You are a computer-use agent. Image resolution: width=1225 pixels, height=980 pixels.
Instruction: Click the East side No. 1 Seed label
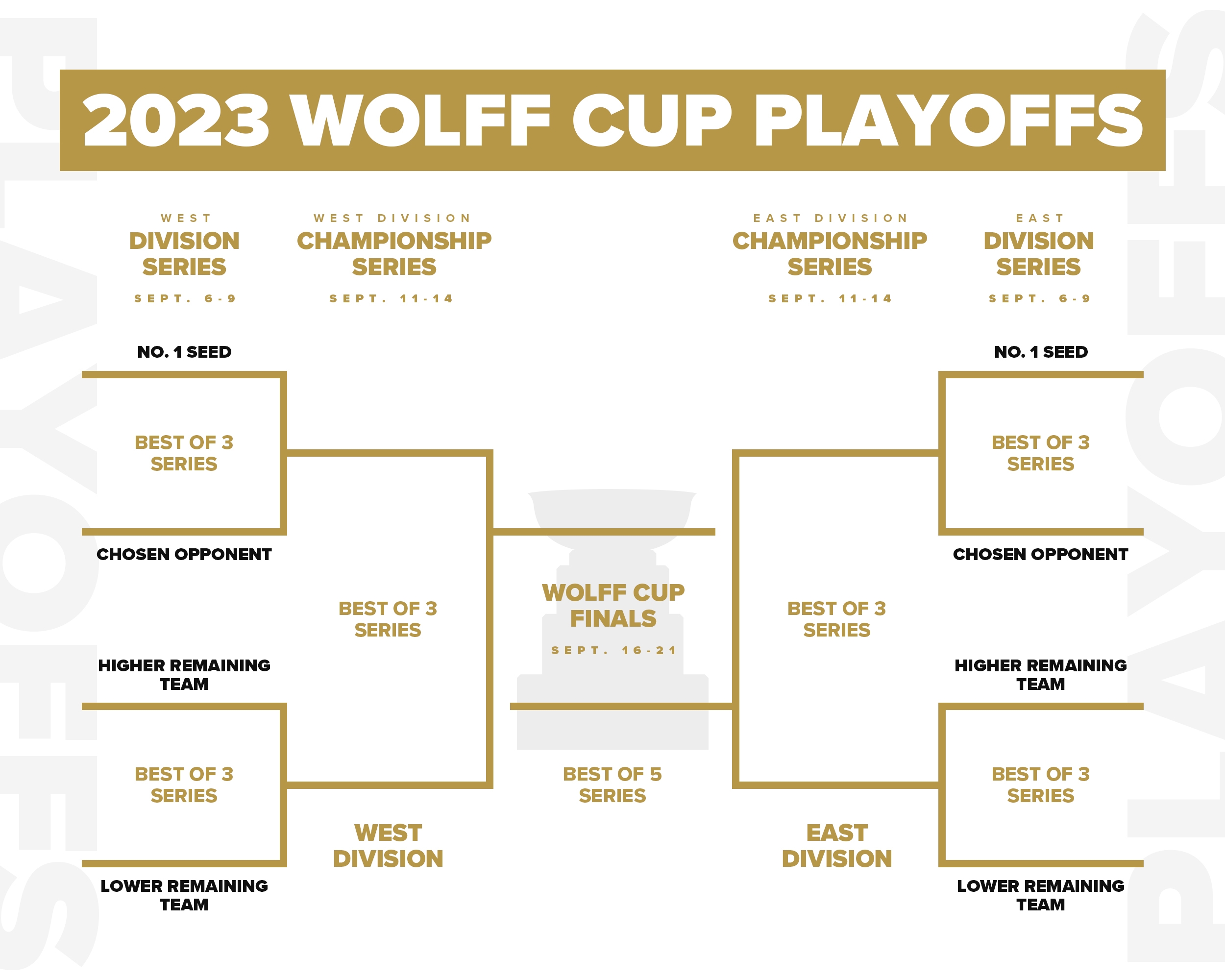[1041, 352]
